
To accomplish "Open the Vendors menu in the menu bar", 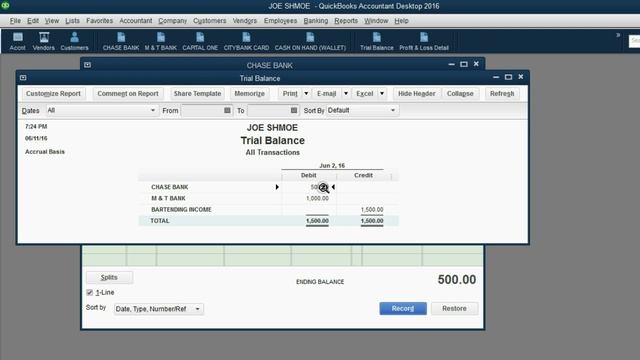I will [244, 21].
